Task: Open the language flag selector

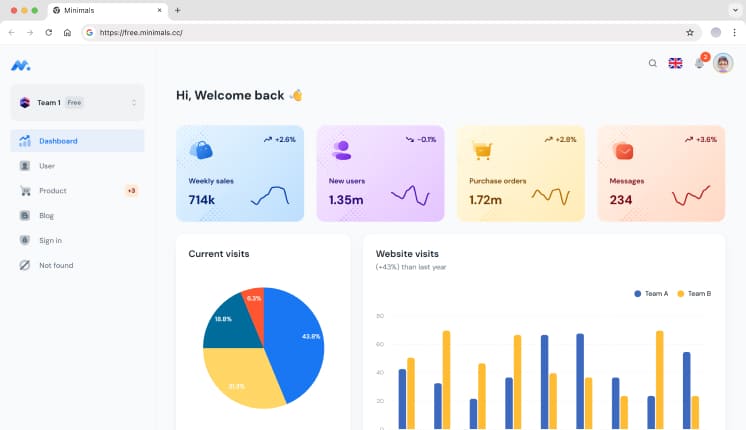Action: 675,63
